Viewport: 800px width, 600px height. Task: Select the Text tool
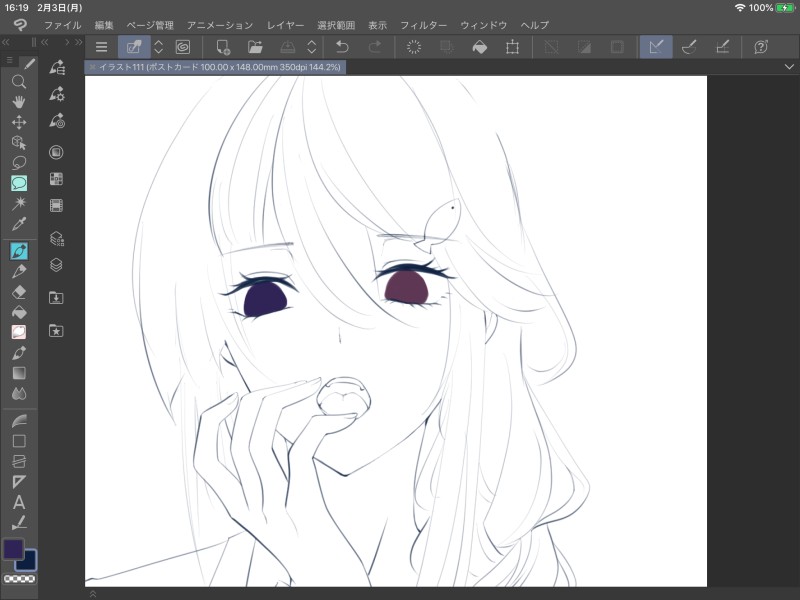[x=19, y=503]
